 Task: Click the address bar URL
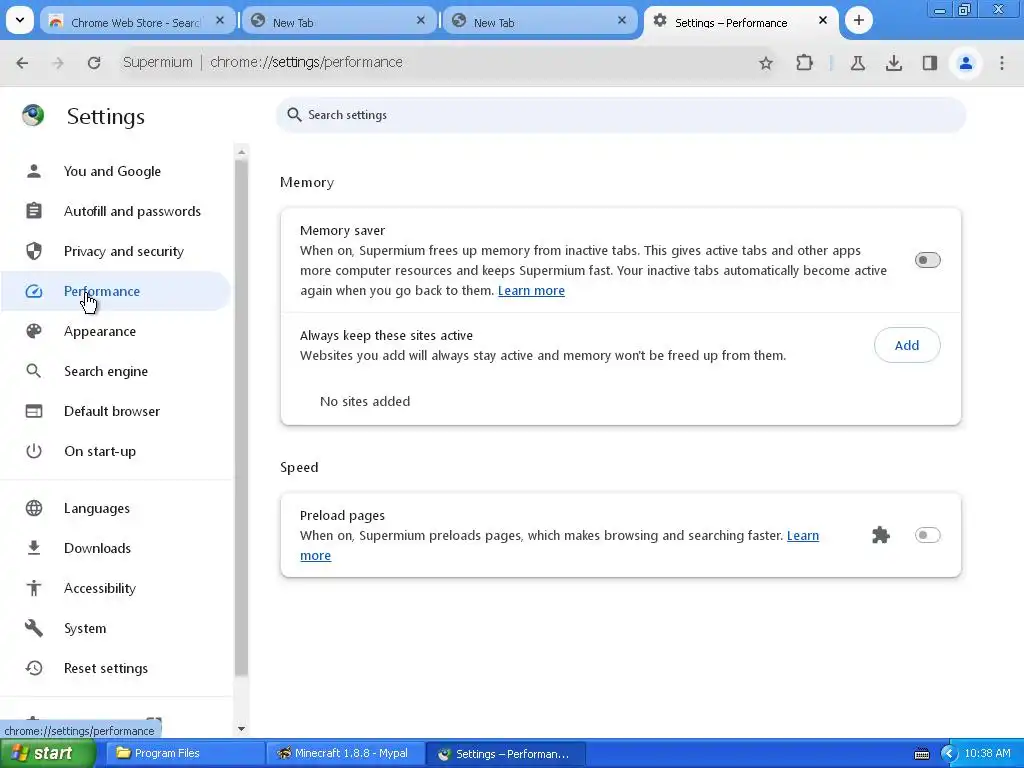coord(306,62)
